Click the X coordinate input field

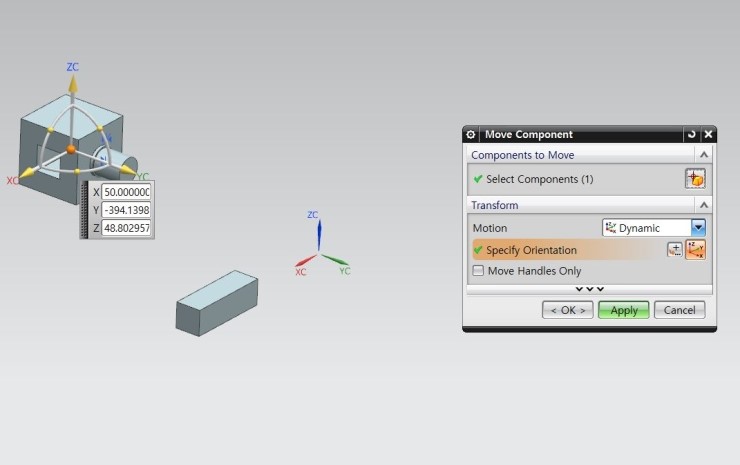pos(125,192)
